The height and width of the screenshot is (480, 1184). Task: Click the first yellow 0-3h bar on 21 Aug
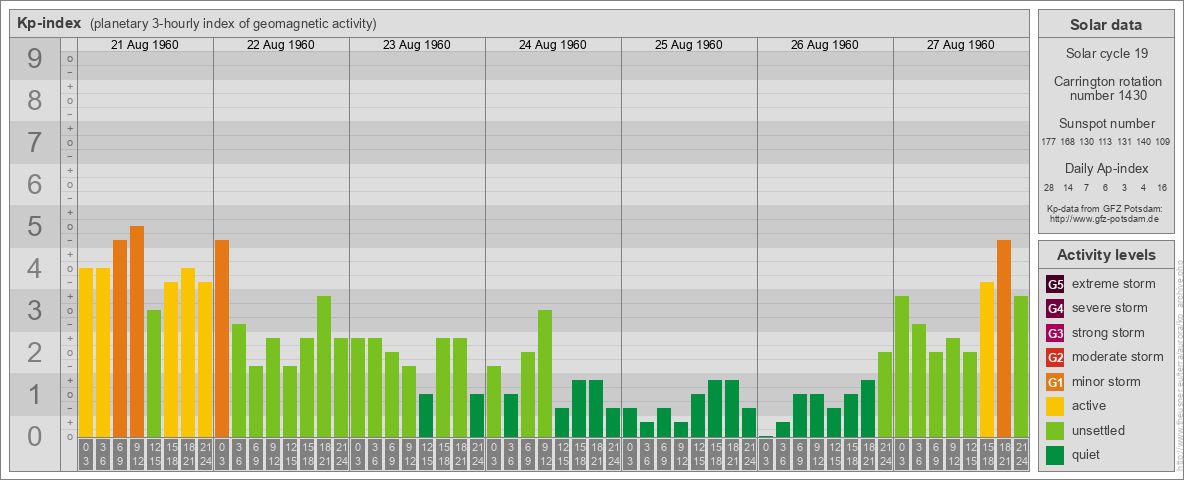86,352
